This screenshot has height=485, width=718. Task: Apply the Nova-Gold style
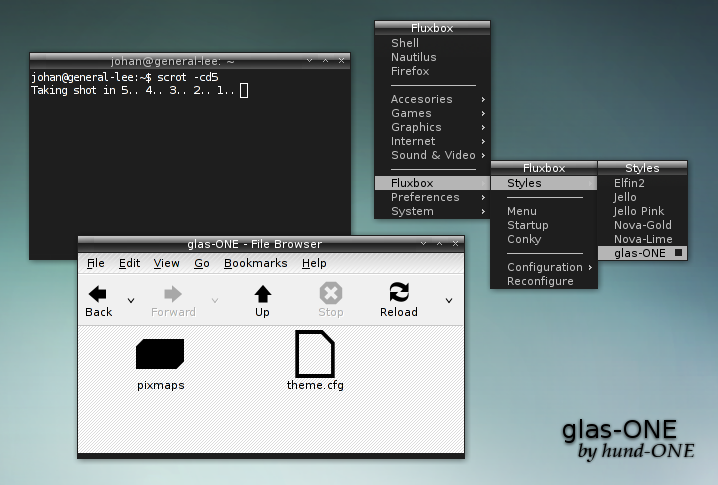coord(642,225)
